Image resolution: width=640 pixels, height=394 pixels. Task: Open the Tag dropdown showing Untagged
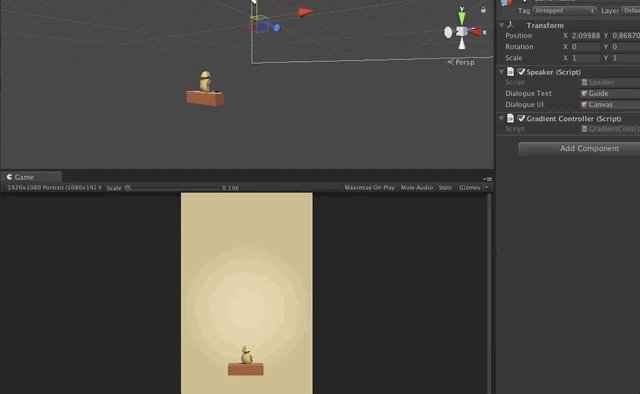click(564, 11)
